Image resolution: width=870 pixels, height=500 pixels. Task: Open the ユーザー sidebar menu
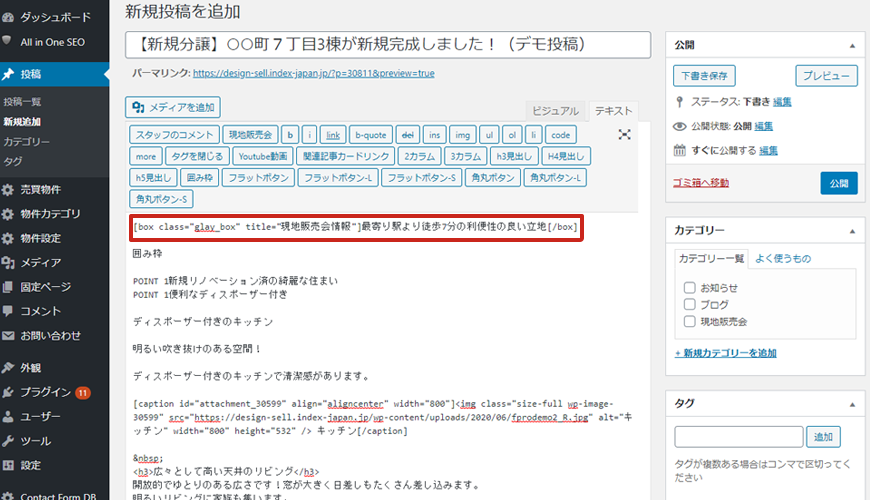pyautogui.click(x=41, y=416)
